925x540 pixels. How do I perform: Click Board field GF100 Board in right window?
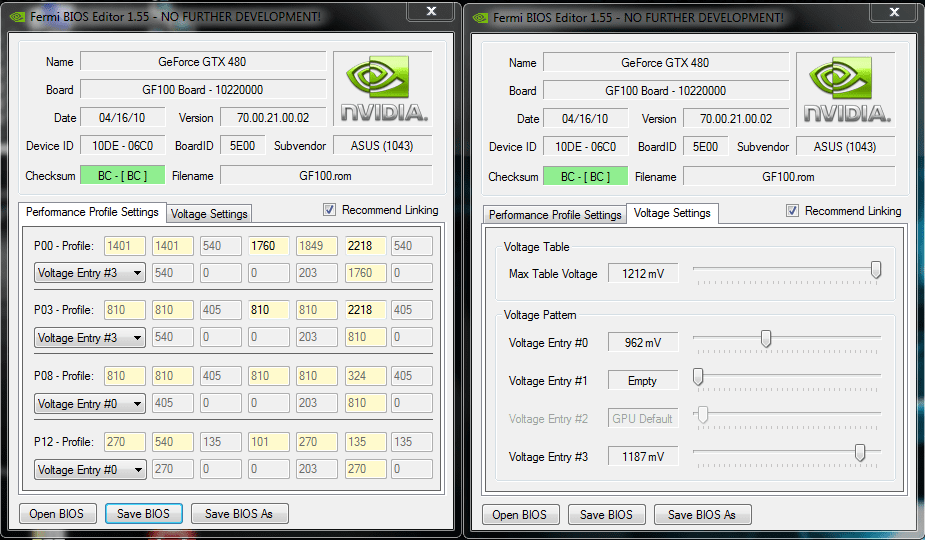coord(666,91)
